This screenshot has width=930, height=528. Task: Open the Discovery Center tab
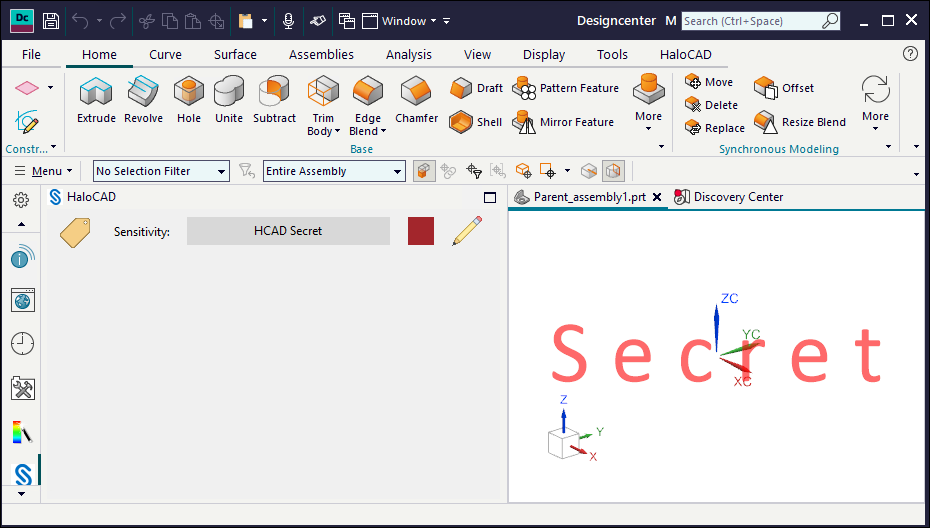729,197
